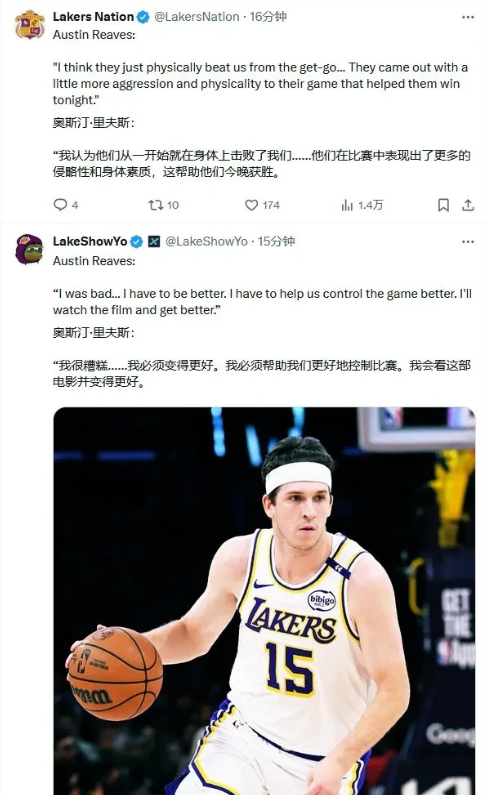
Task: Open more options on LakeShowYo tweet
Action: click(468, 242)
